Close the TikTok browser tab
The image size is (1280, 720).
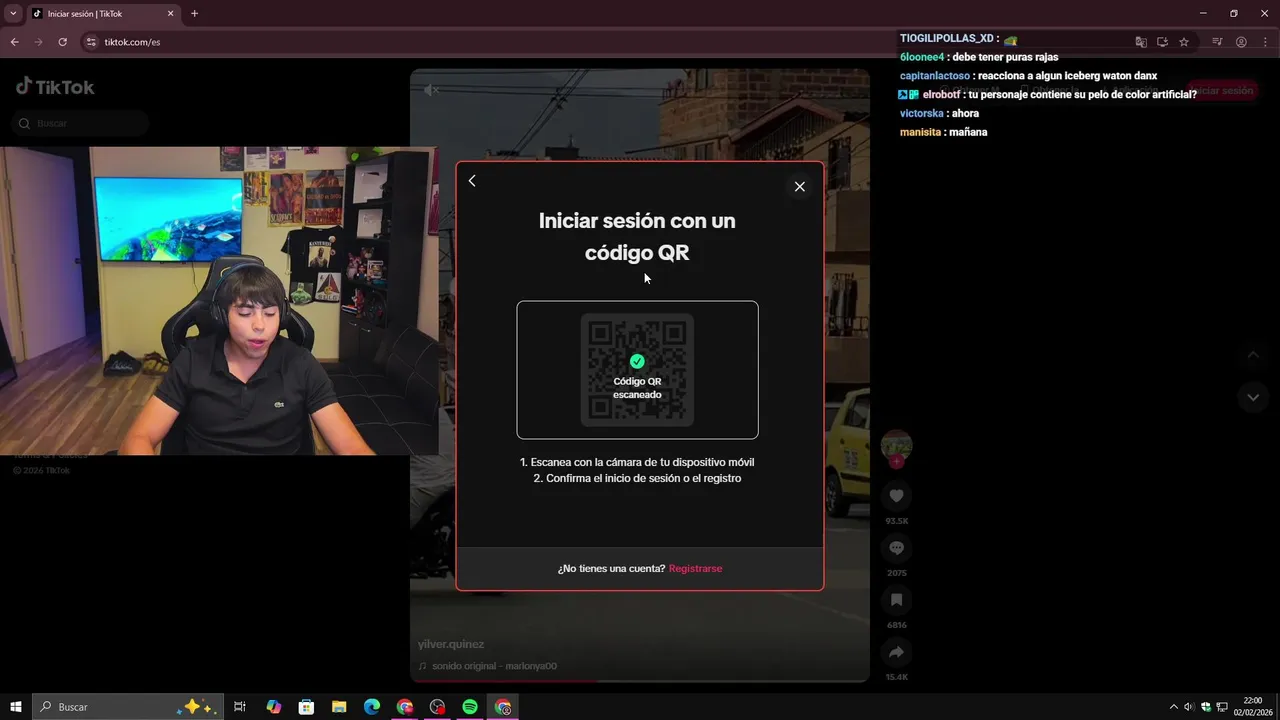coord(170,14)
